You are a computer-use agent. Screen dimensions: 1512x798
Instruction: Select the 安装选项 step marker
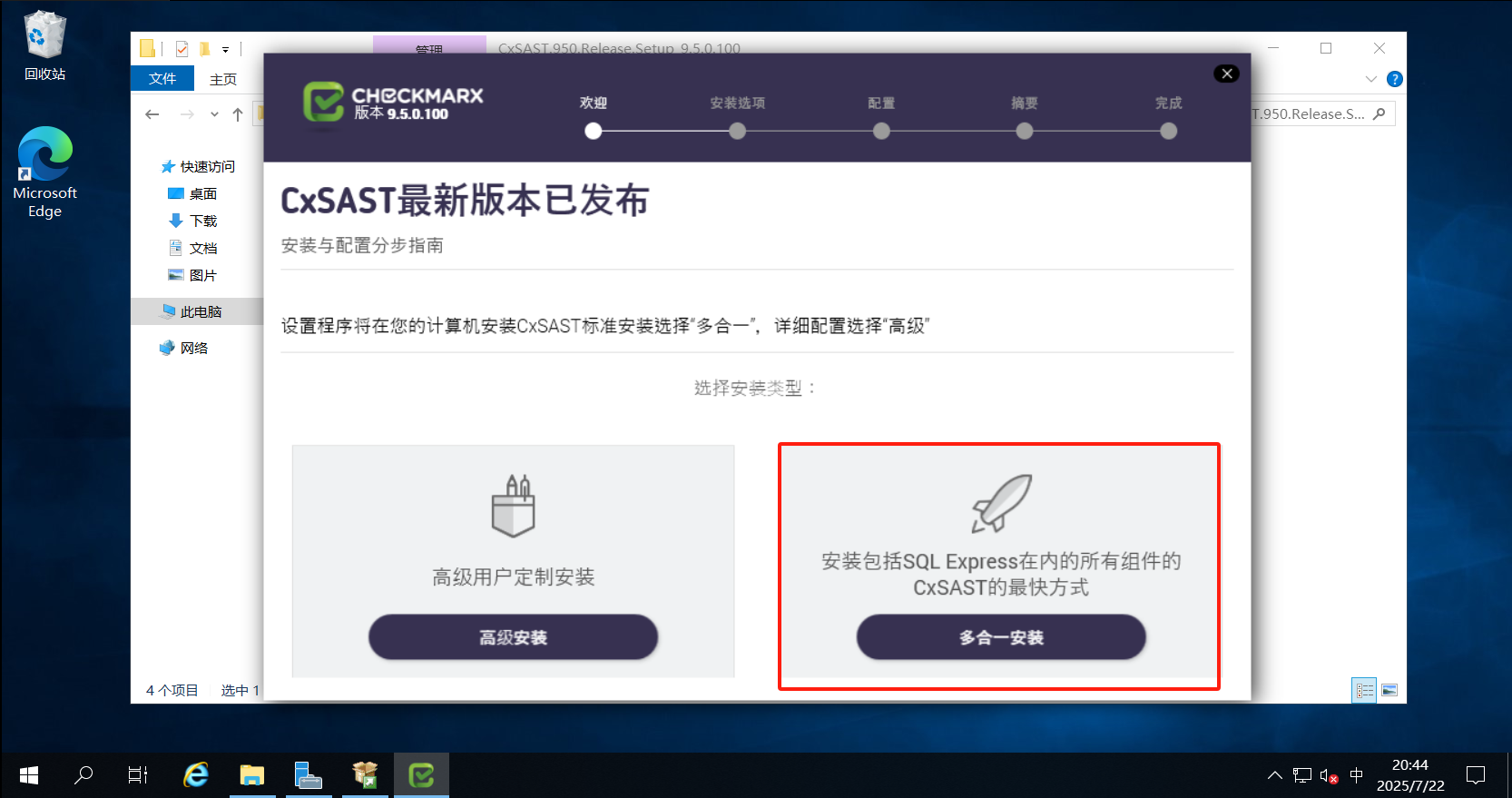[x=738, y=131]
